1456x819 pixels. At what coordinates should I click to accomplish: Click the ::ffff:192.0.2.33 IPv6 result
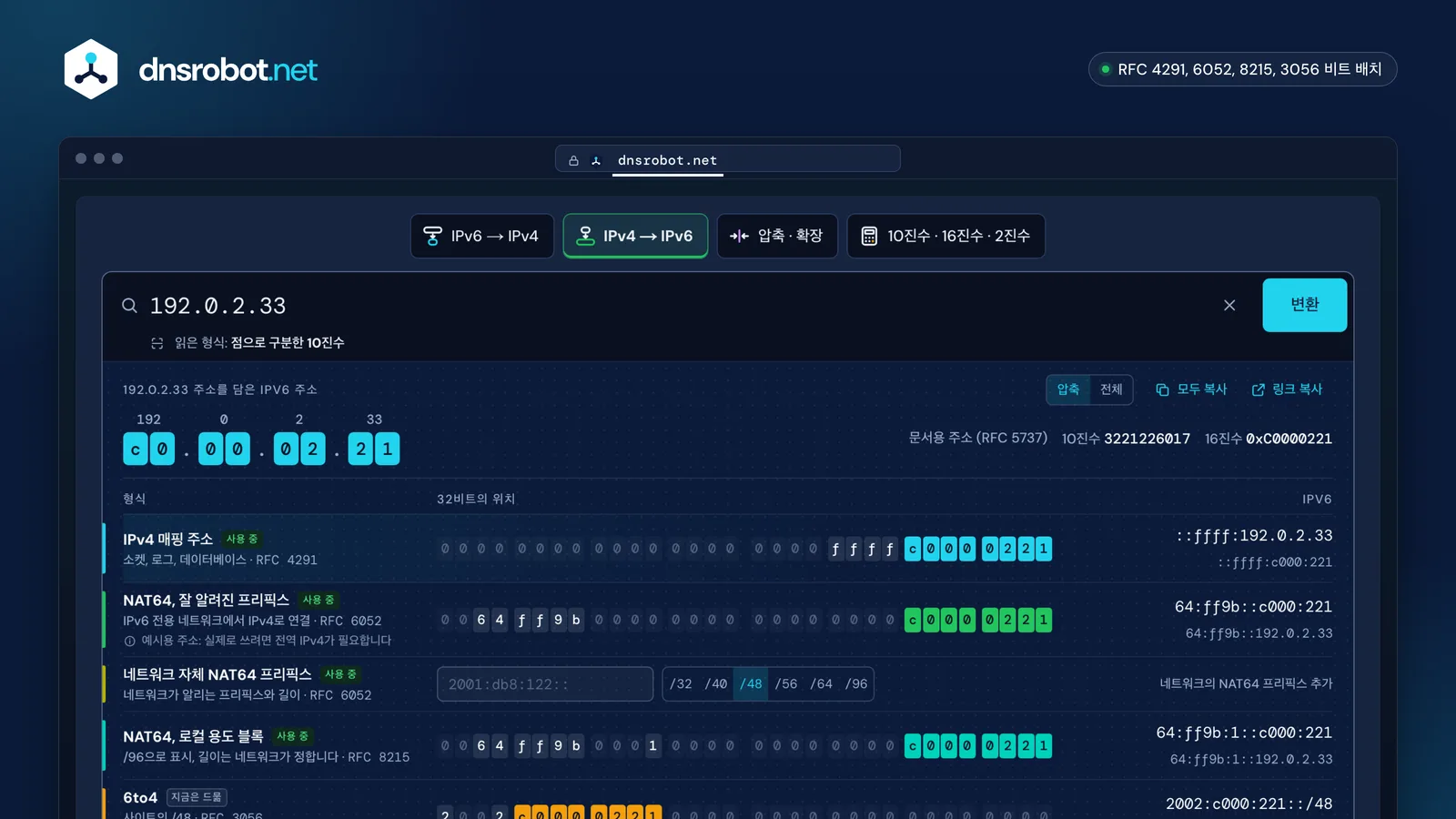click(x=1254, y=536)
